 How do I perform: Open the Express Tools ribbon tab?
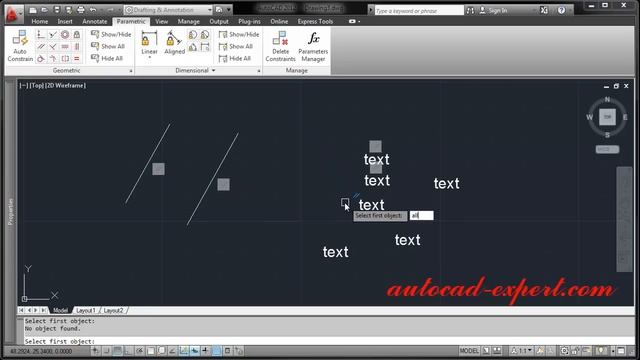coord(315,21)
